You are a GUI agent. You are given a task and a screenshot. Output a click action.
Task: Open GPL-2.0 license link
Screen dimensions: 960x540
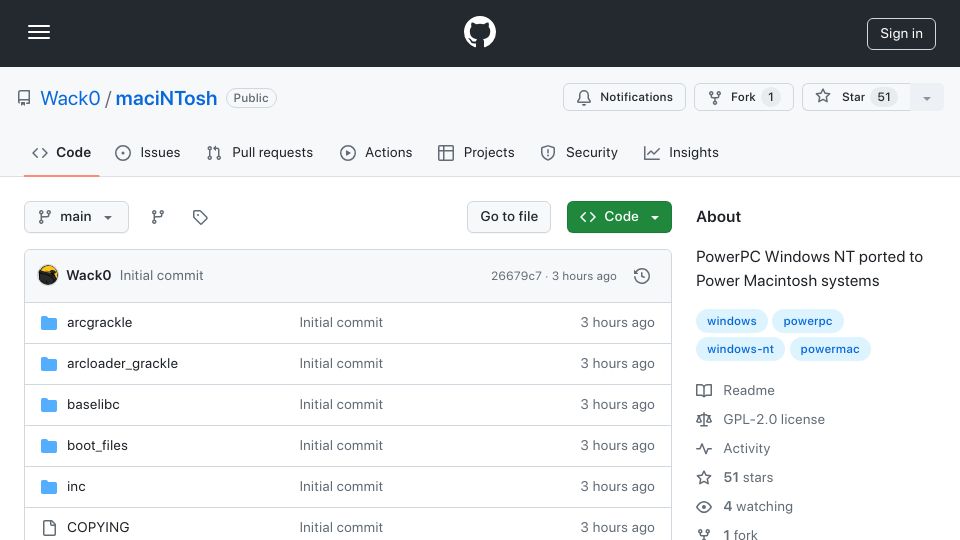[x=774, y=419]
